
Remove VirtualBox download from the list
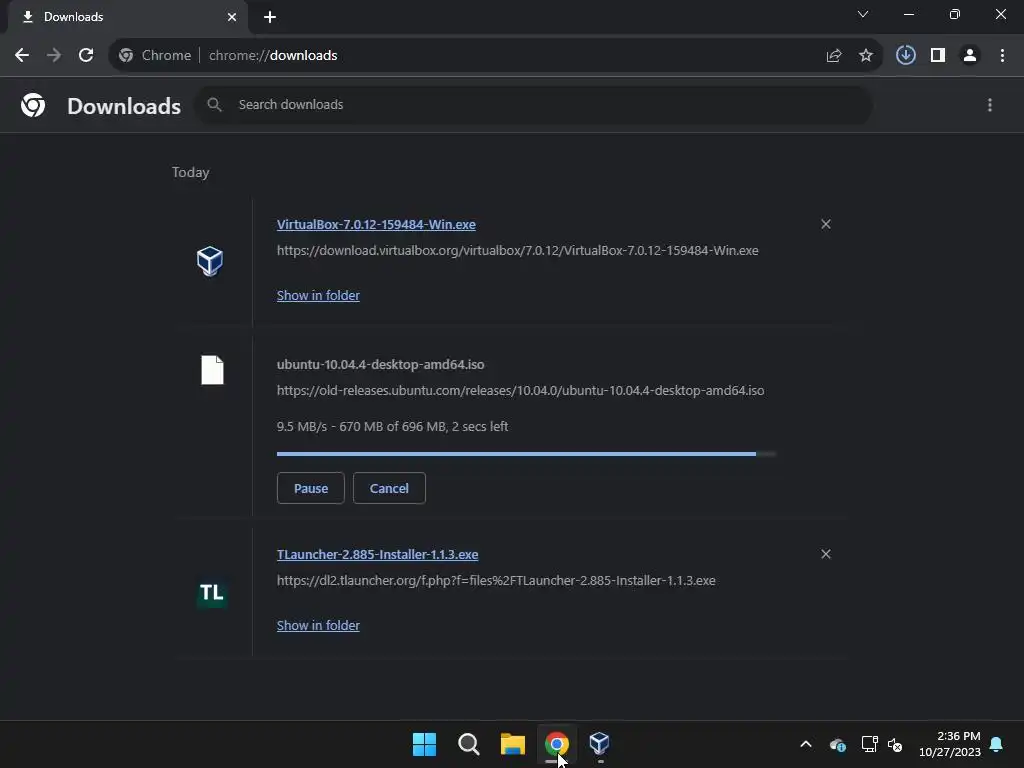click(x=826, y=224)
